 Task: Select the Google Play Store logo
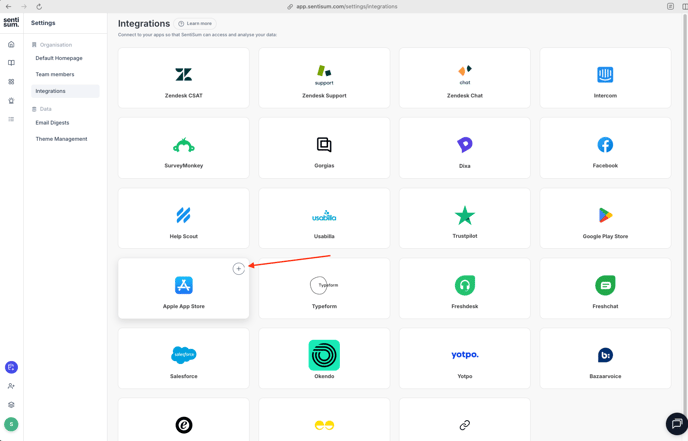pyautogui.click(x=606, y=215)
